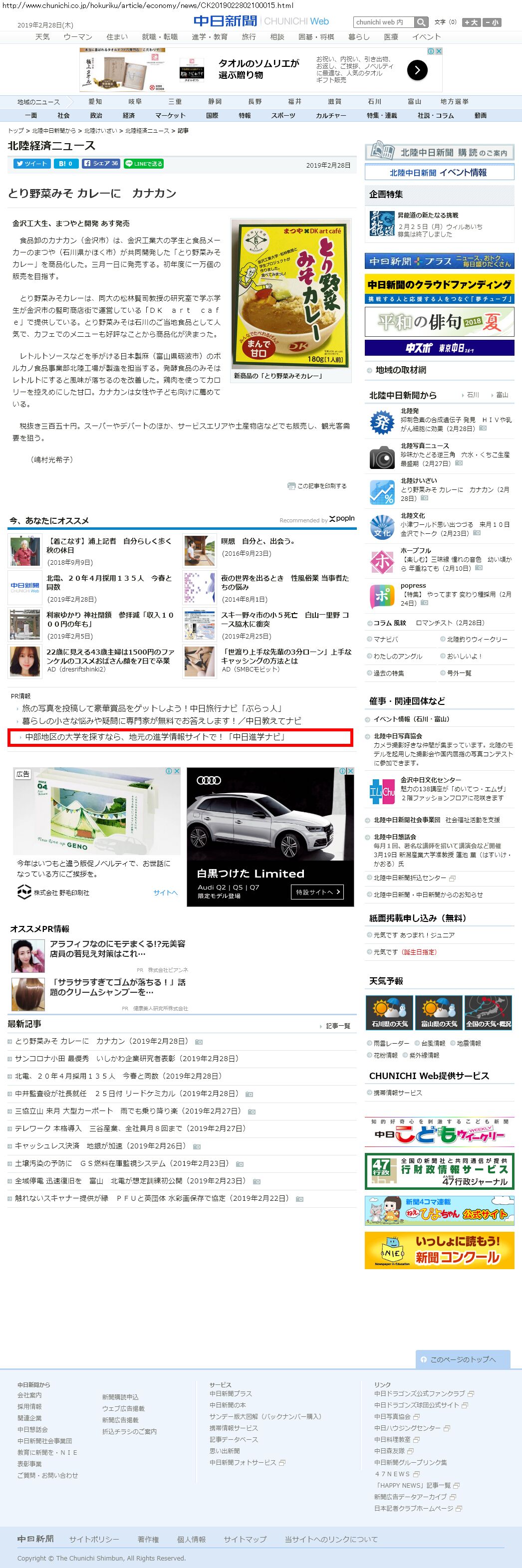Click the printer icon to print article
Image resolution: width=522 pixels, height=1568 pixels.
click(x=291, y=486)
